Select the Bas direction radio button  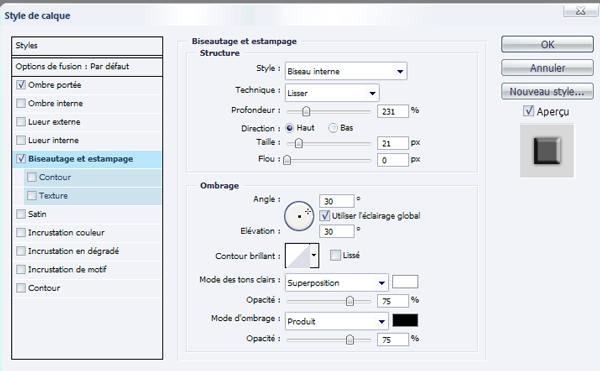tap(333, 128)
